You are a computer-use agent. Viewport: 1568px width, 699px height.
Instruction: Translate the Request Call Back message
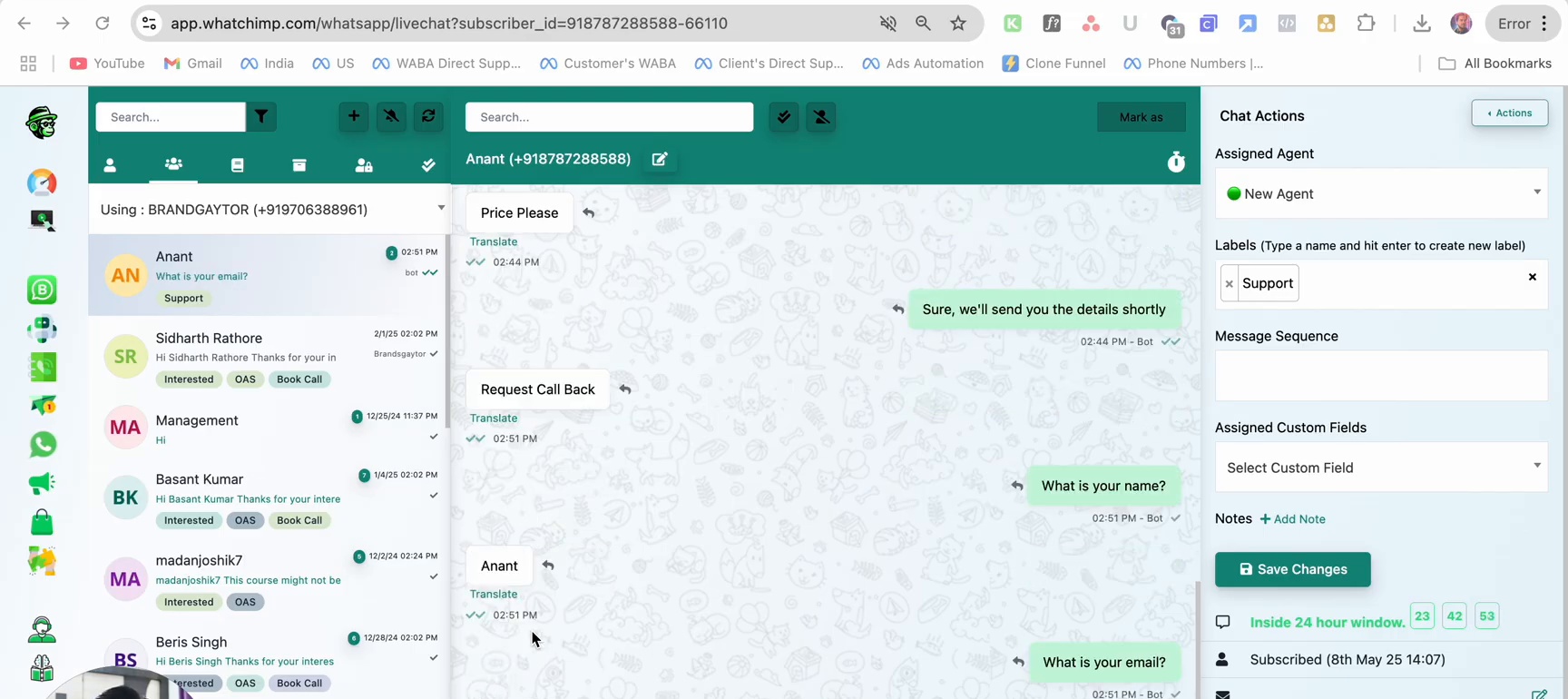(494, 418)
